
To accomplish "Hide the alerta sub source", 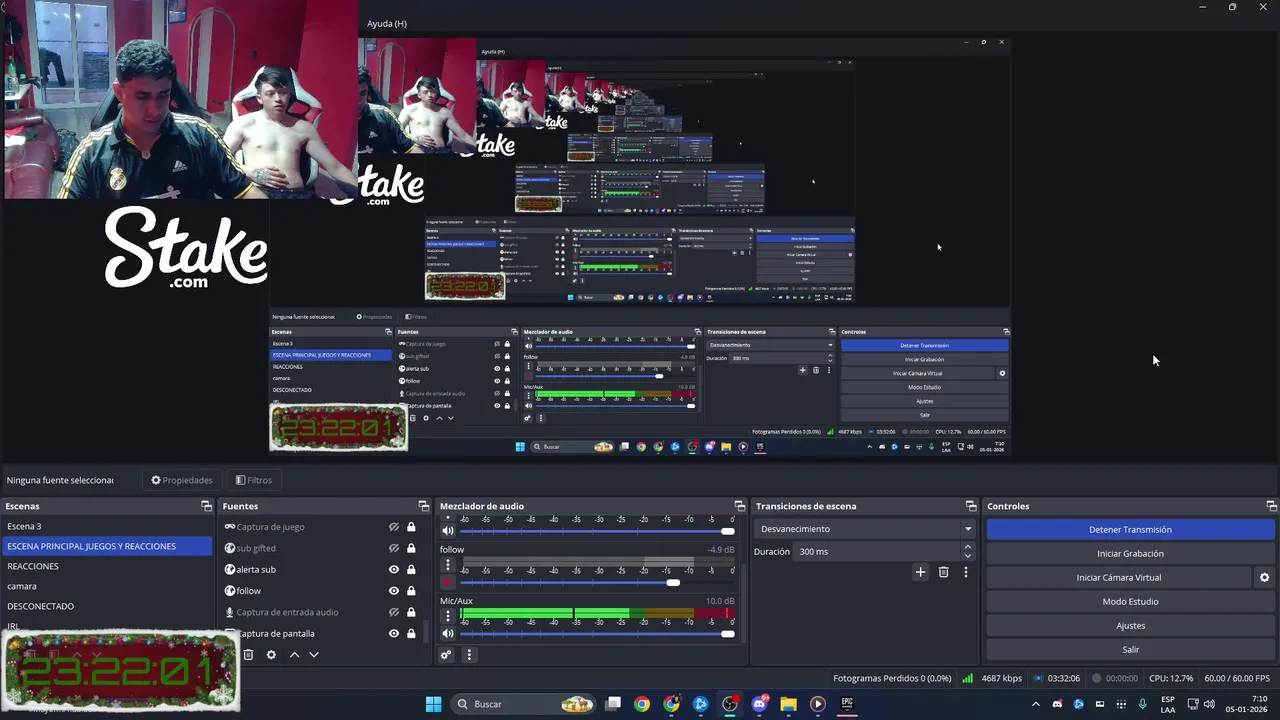I will 394,569.
